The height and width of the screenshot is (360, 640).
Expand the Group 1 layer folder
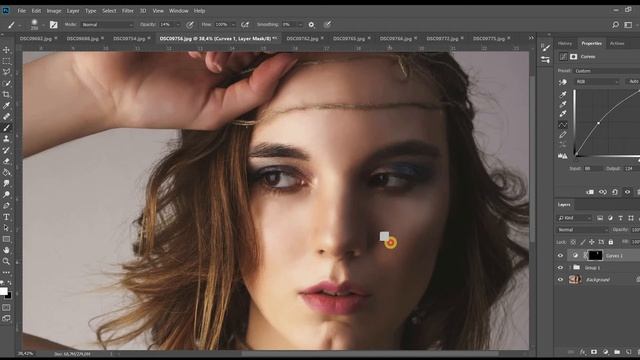(570, 268)
